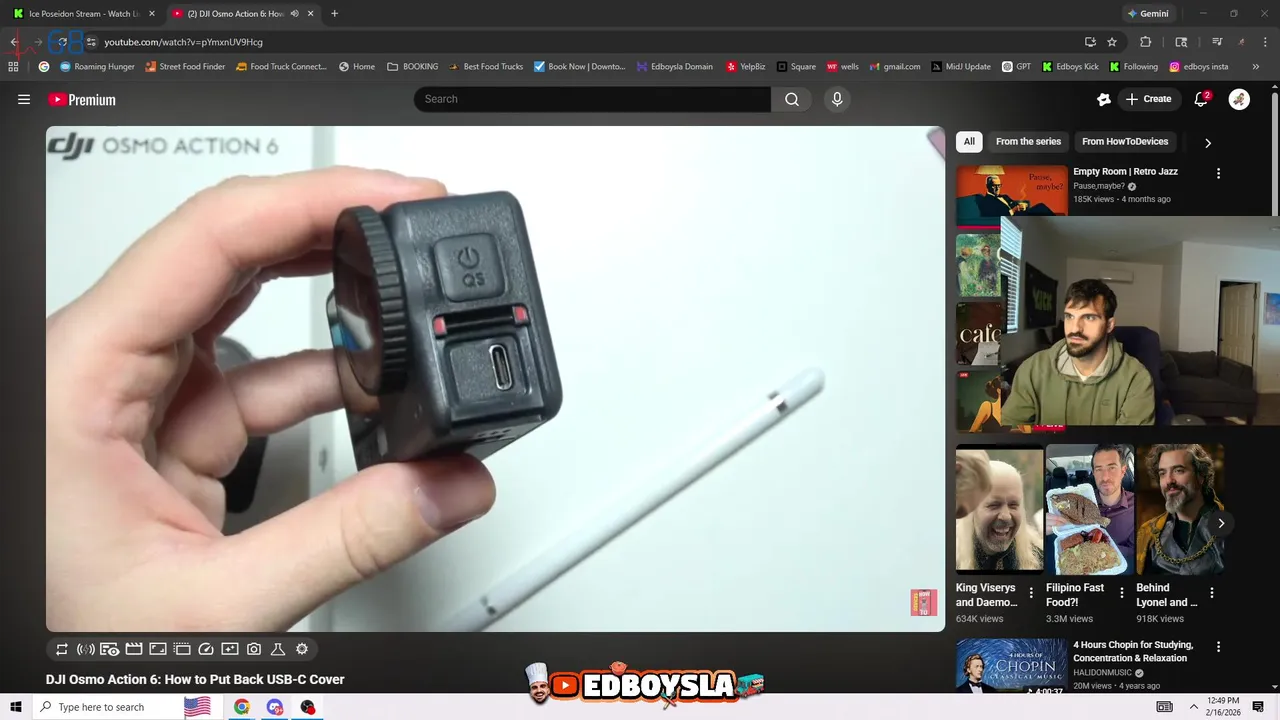1280x720 pixels.
Task: Open Street Food Finder bookmark
Action: (x=185, y=67)
